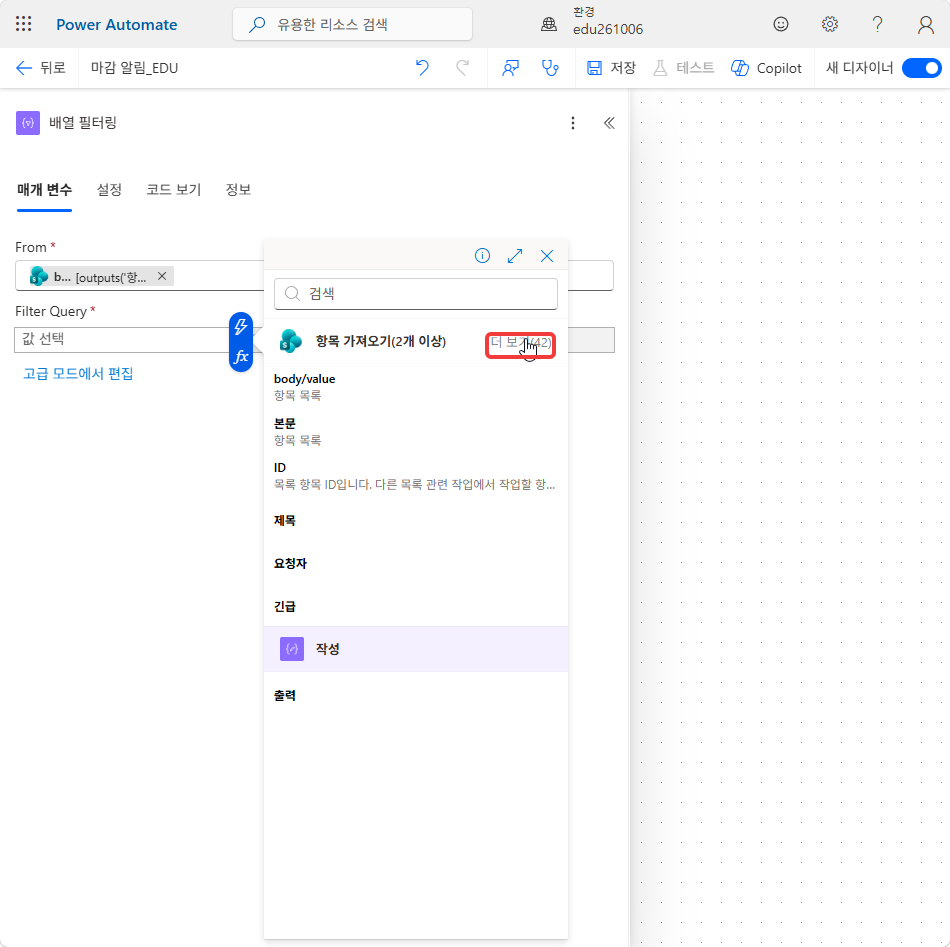Select the ID dynamic content item

tap(416, 476)
